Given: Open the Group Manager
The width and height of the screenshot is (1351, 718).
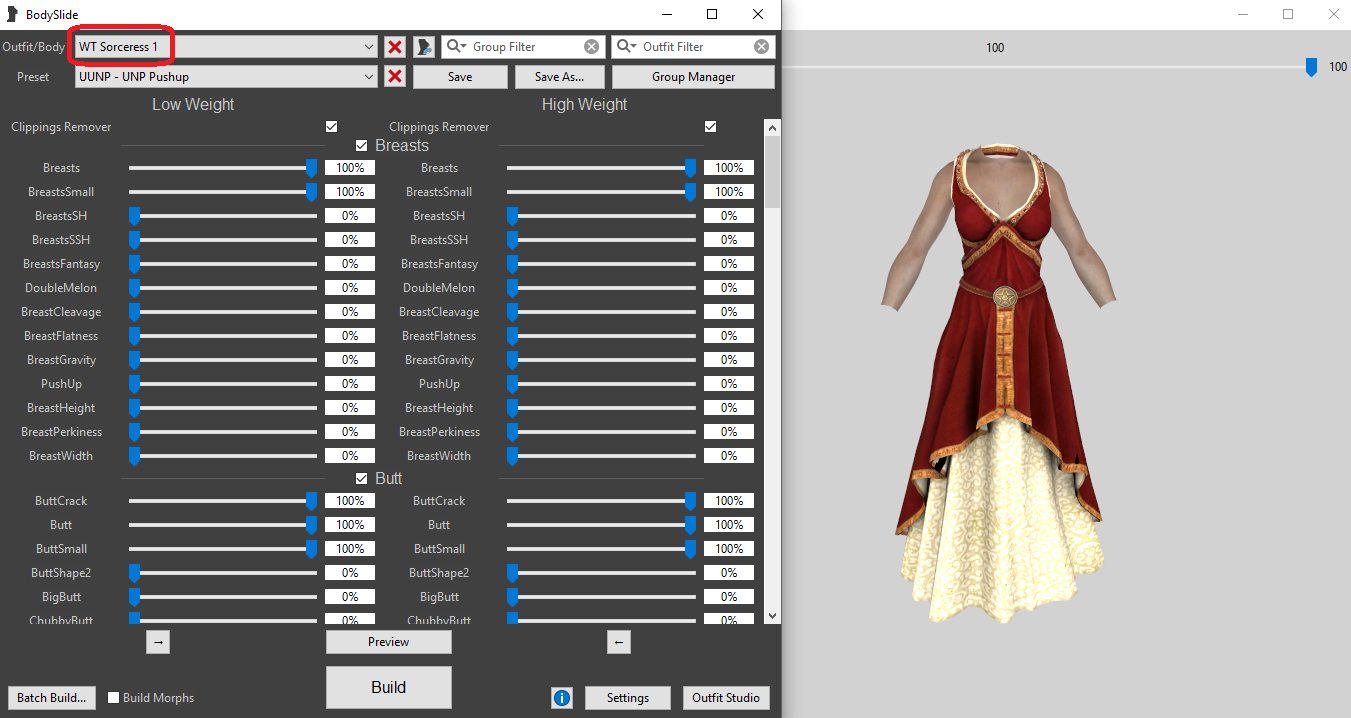Looking at the screenshot, I should (693, 77).
